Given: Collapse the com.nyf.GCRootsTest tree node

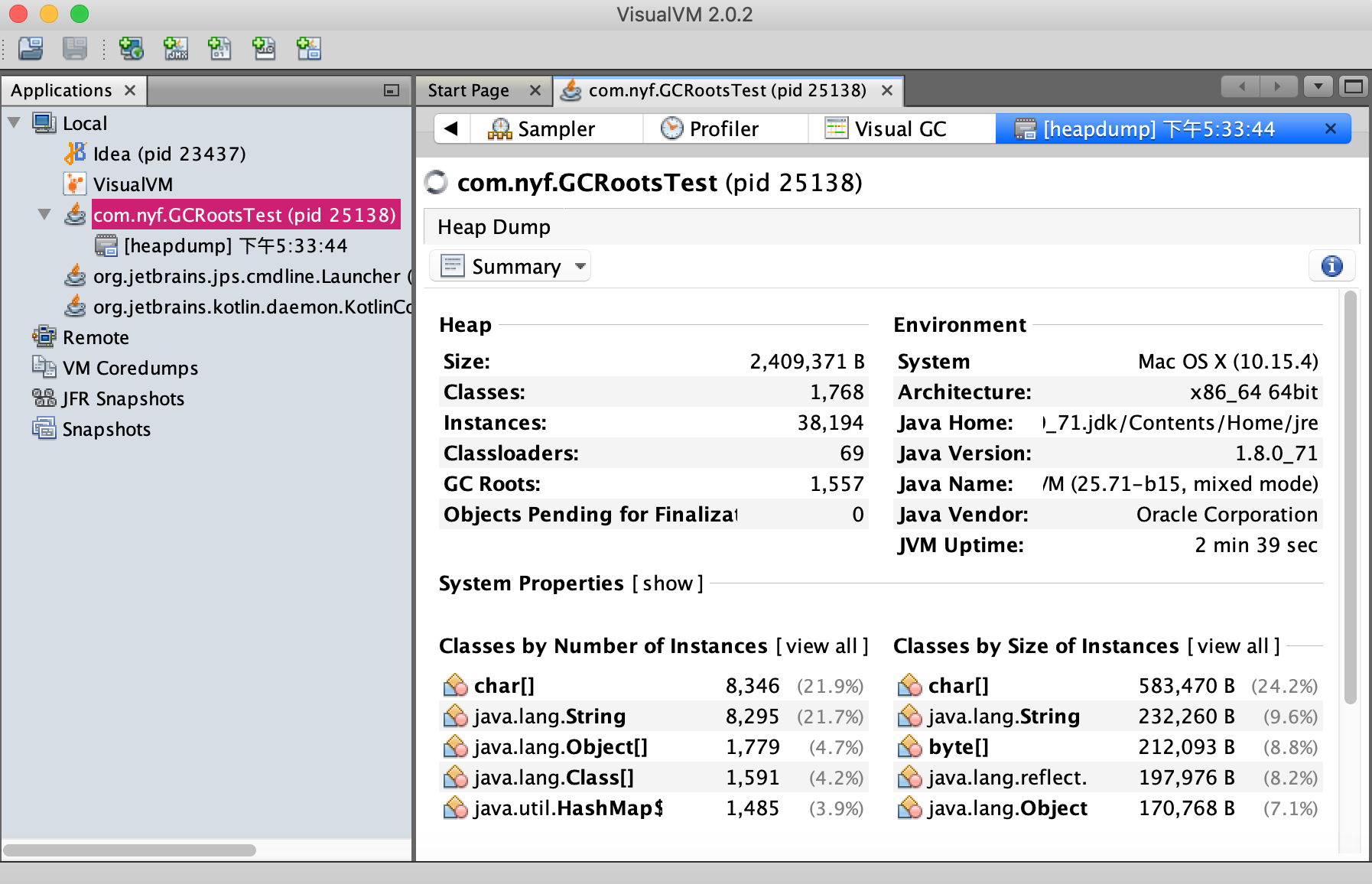Looking at the screenshot, I should [x=44, y=214].
